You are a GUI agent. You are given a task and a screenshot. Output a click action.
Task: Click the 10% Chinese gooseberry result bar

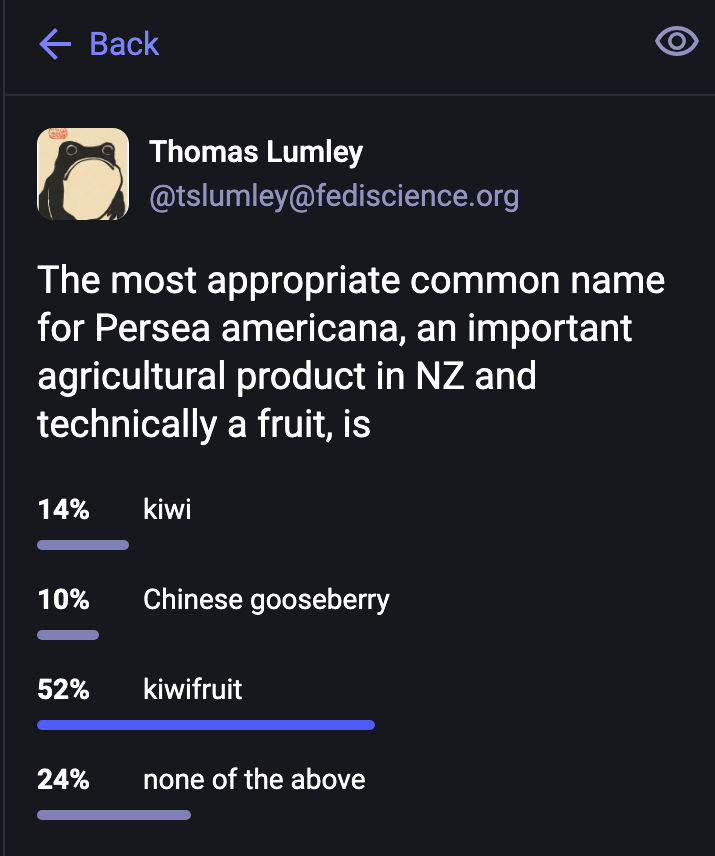click(68, 635)
